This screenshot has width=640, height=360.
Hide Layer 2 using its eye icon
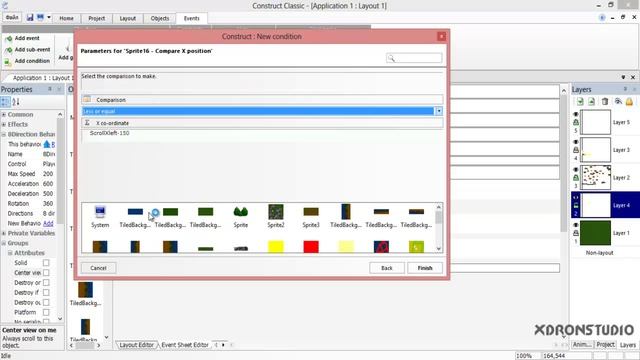(x=576, y=170)
